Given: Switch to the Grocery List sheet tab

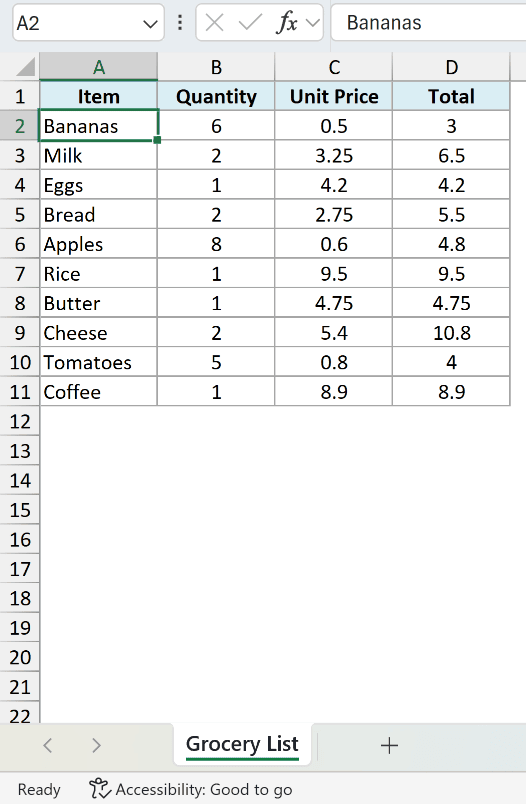Looking at the screenshot, I should [242, 745].
